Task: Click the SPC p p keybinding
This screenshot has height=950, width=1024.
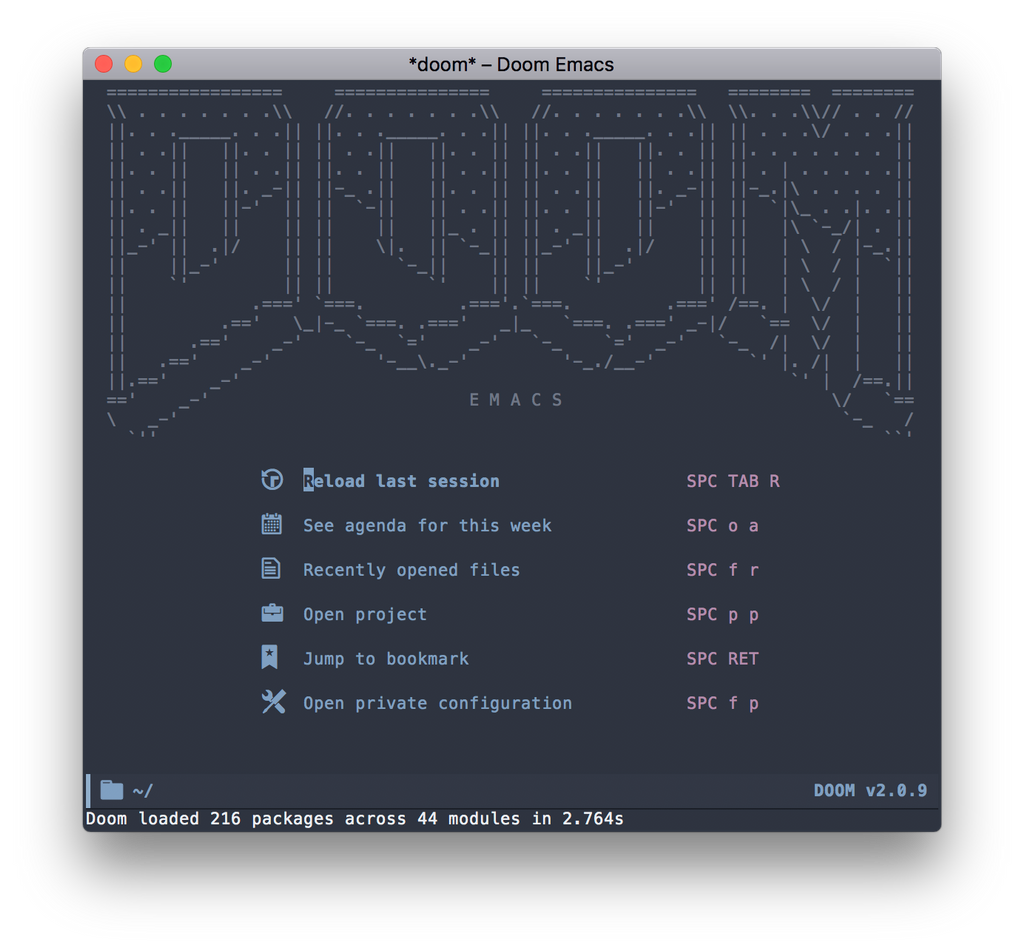Action: tap(722, 614)
